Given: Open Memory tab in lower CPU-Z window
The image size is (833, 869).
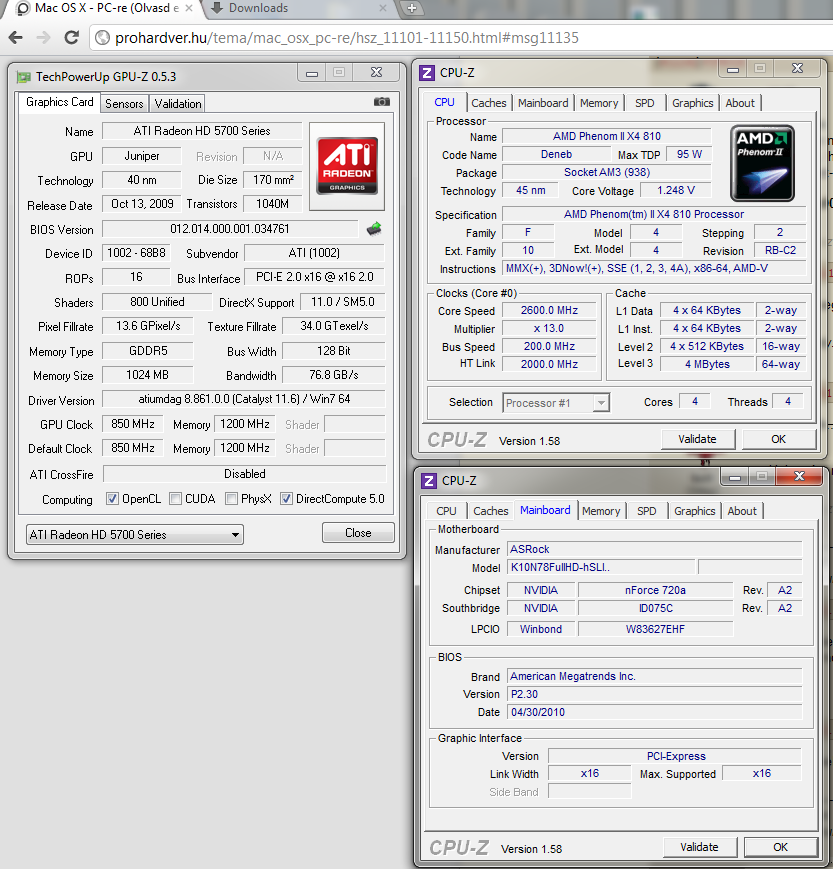Looking at the screenshot, I should pyautogui.click(x=601, y=511).
